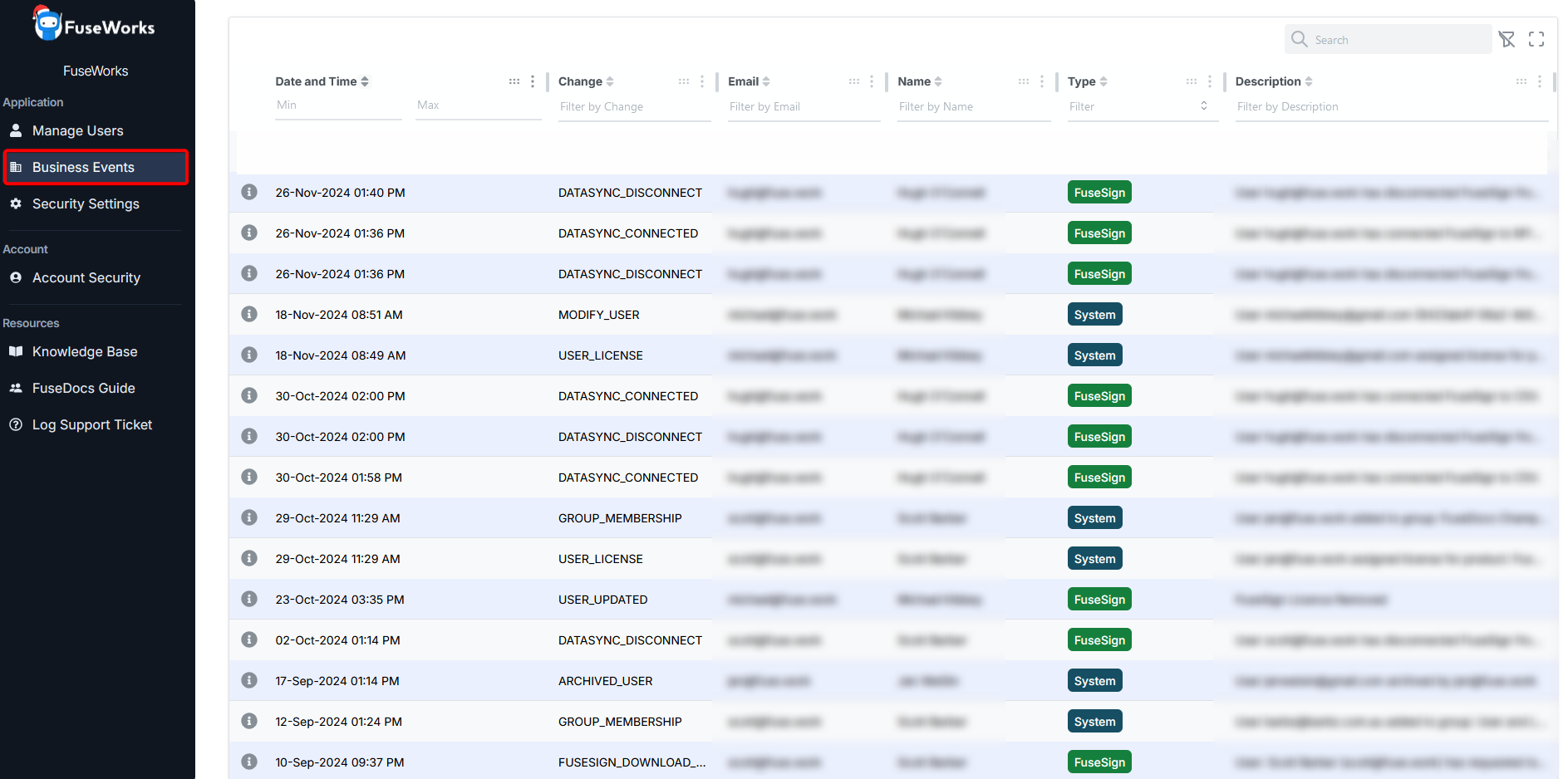Toggle full screen table view icon
This screenshot has height=779, width=1568.
coord(1536,39)
